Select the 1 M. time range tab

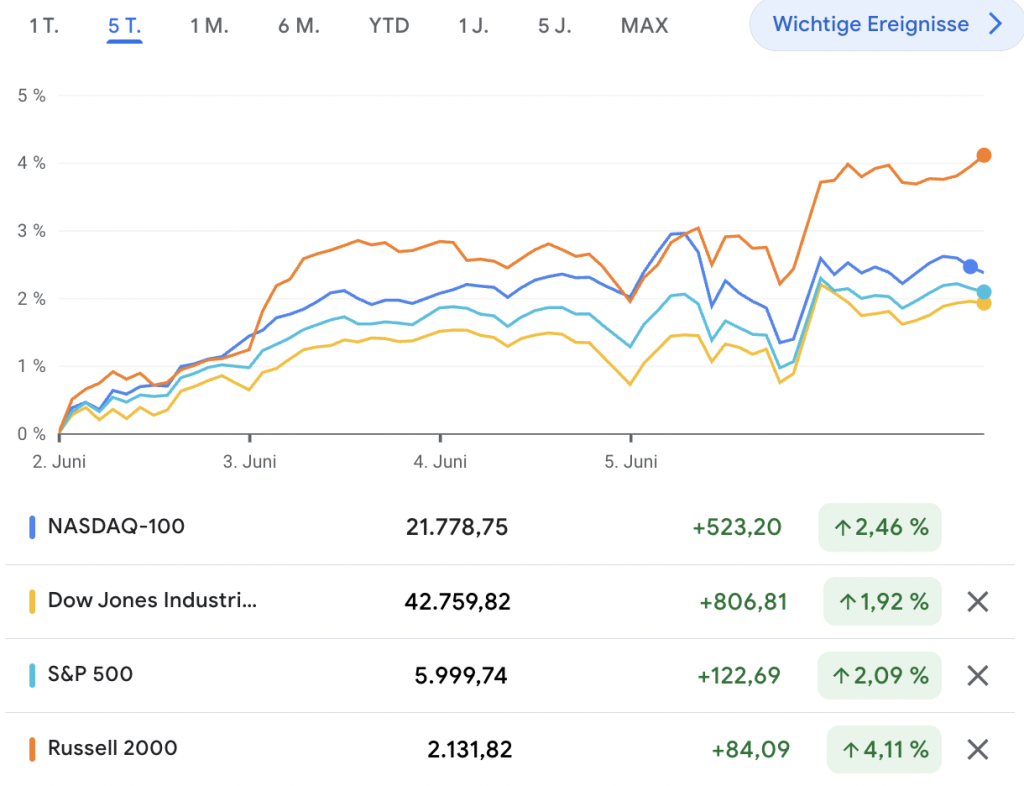(x=209, y=26)
